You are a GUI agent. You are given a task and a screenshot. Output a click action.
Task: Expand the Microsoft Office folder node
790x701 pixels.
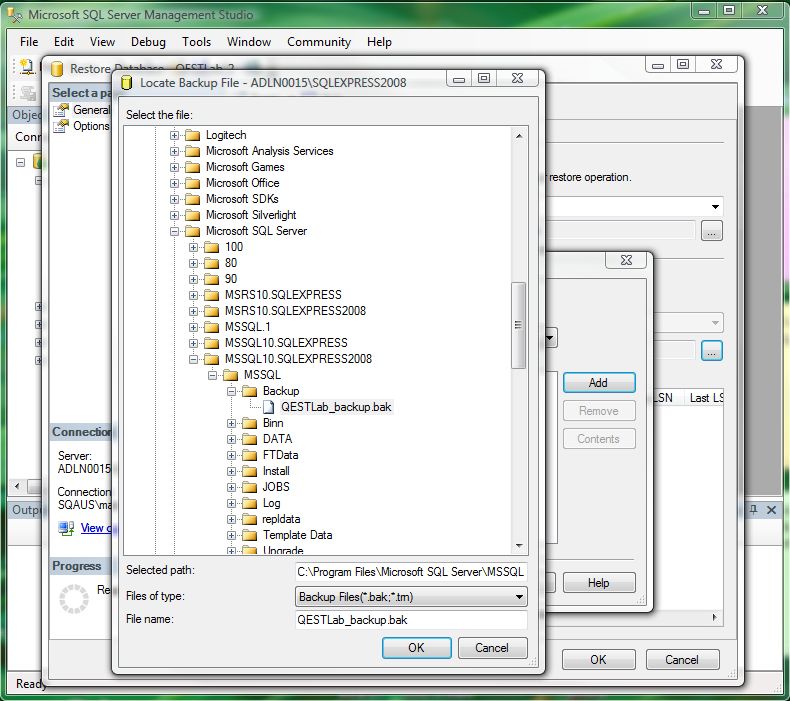(x=175, y=183)
